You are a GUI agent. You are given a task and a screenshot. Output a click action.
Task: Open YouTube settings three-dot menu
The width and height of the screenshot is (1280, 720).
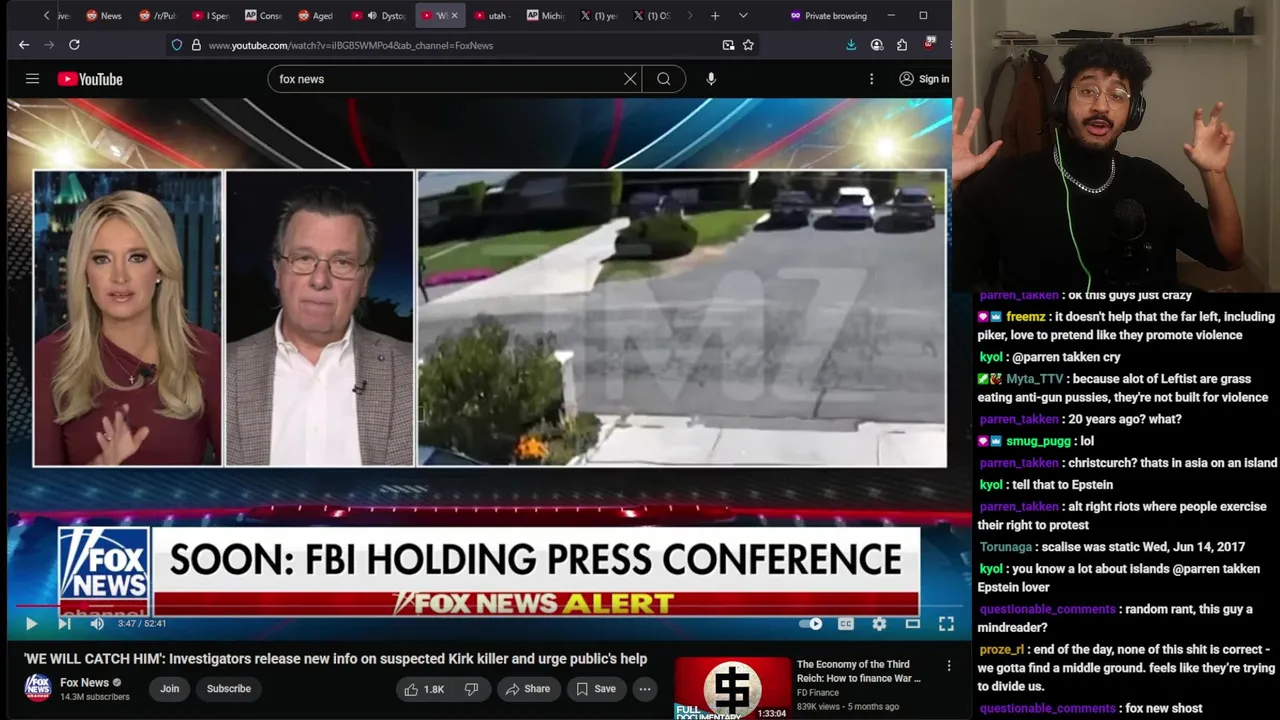[x=871, y=79]
